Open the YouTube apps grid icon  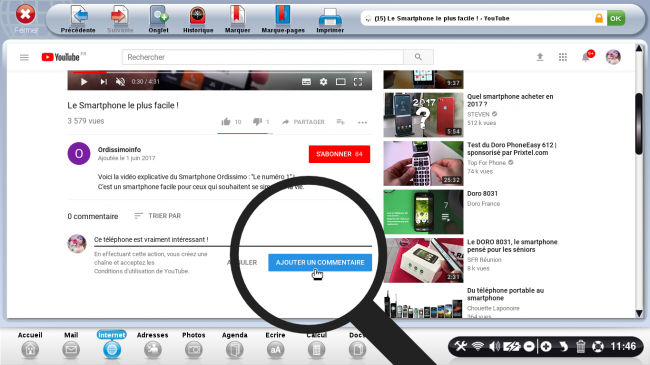click(x=563, y=57)
